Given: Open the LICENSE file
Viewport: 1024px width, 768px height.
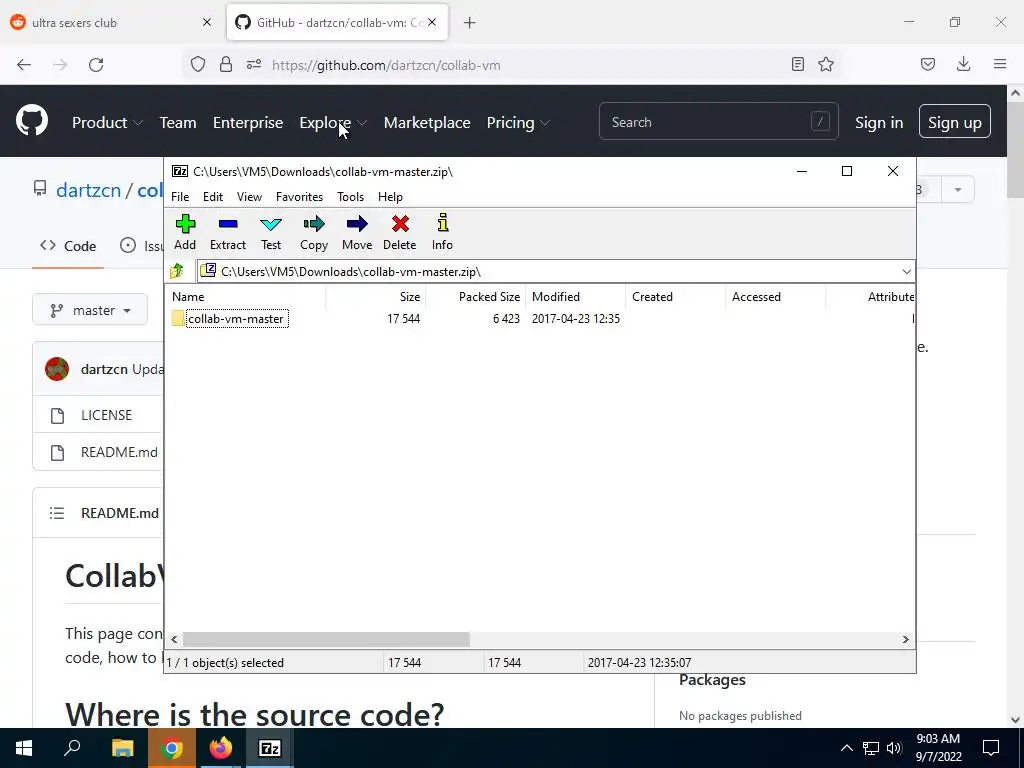Looking at the screenshot, I should [106, 415].
